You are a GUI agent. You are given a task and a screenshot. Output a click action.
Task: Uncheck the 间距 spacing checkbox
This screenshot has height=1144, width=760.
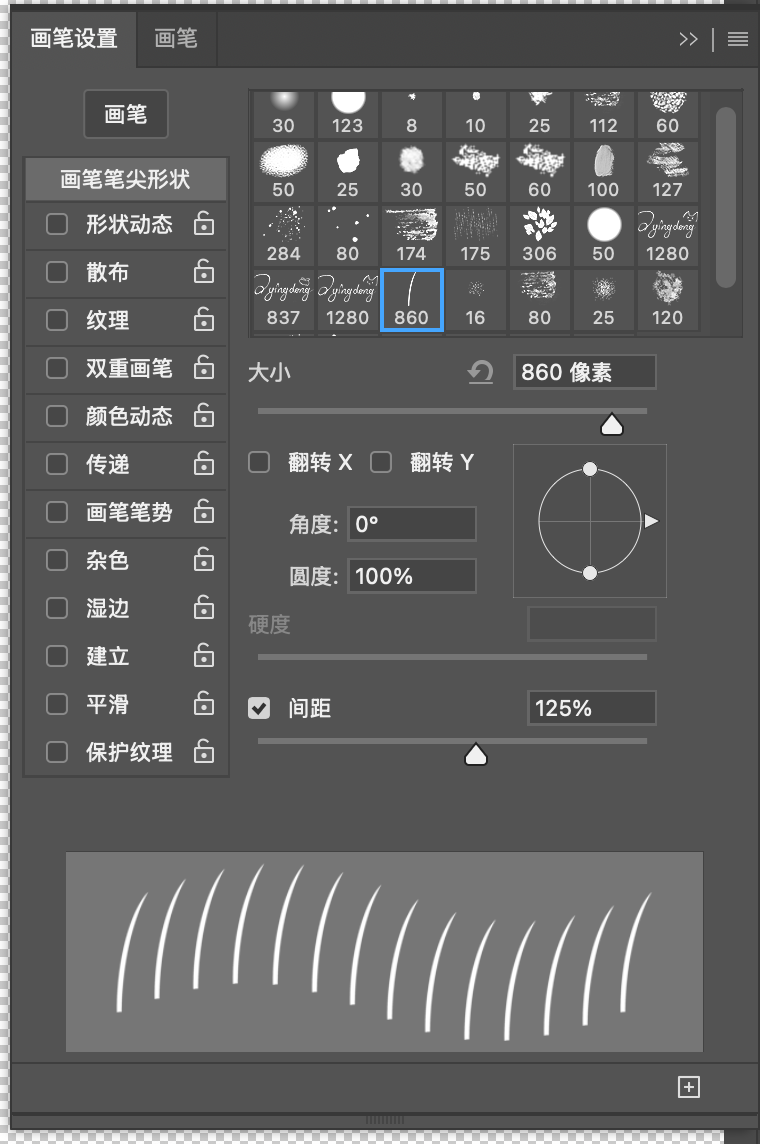[259, 708]
